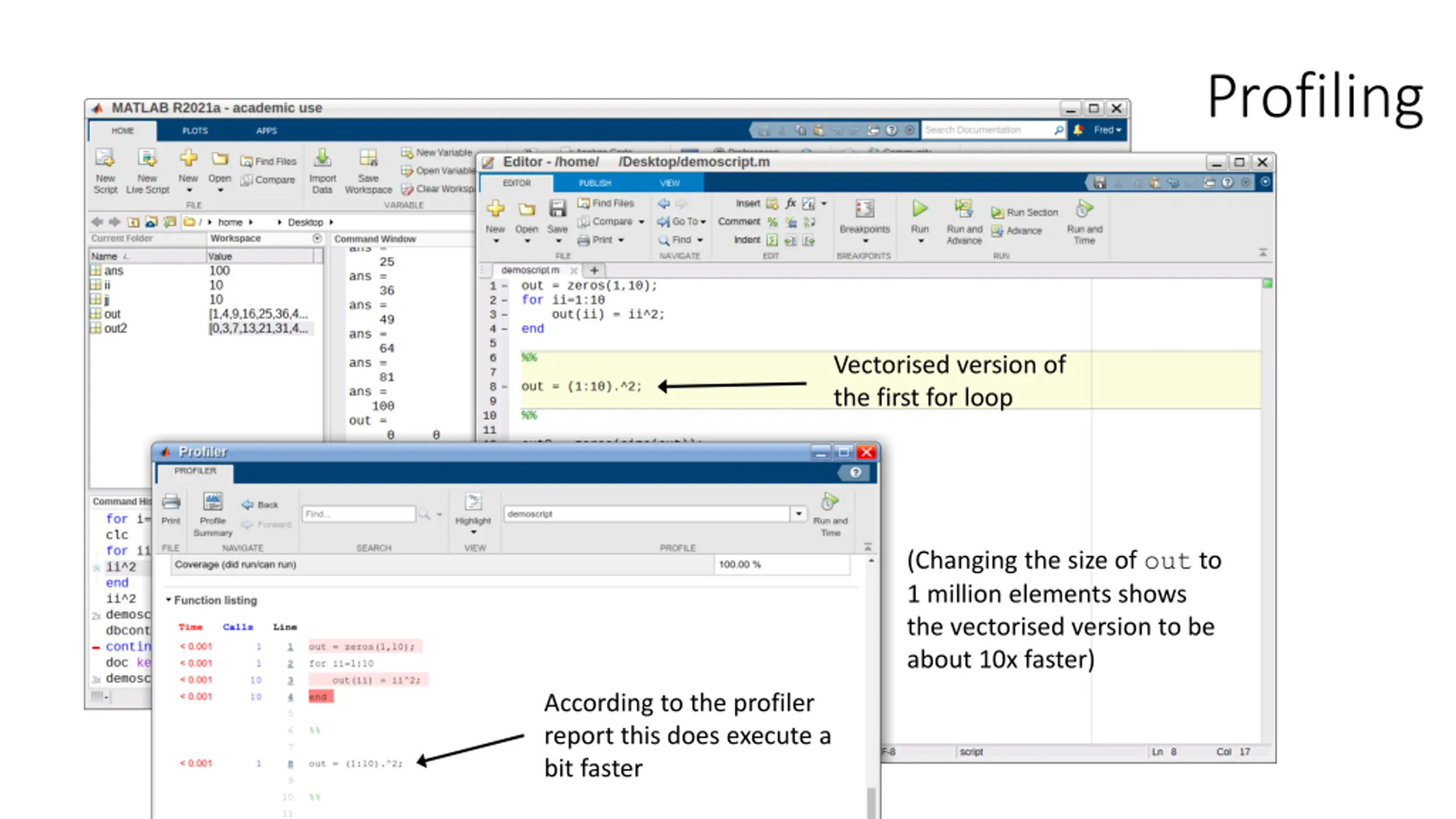
Task: Click Run Section button
Action: click(x=1024, y=212)
